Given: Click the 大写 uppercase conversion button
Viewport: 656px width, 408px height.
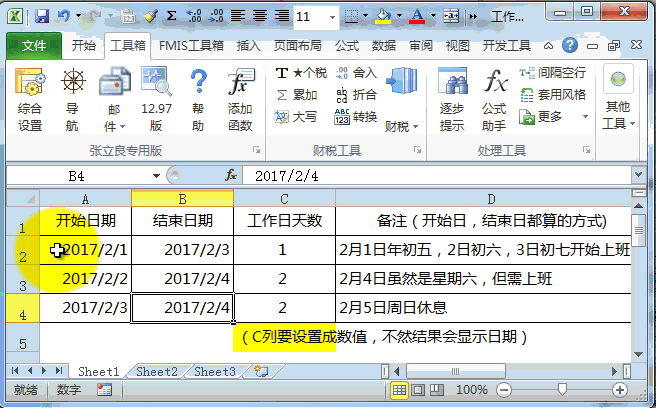Looking at the screenshot, I should (x=297, y=117).
